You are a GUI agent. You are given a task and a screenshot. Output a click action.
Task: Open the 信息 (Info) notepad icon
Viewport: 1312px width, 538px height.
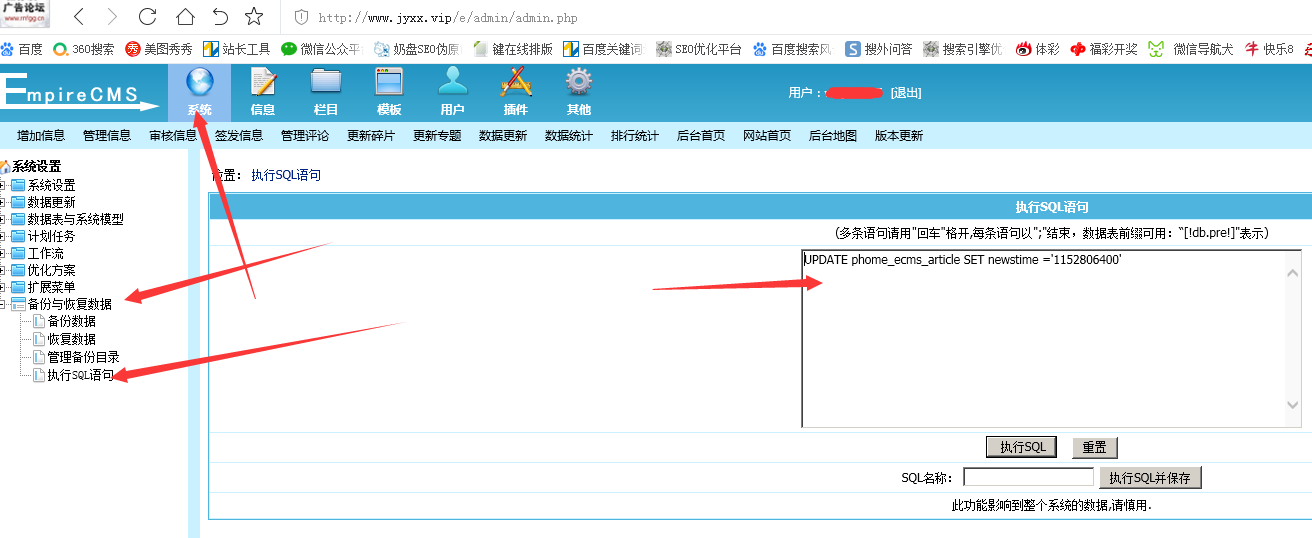click(x=263, y=84)
